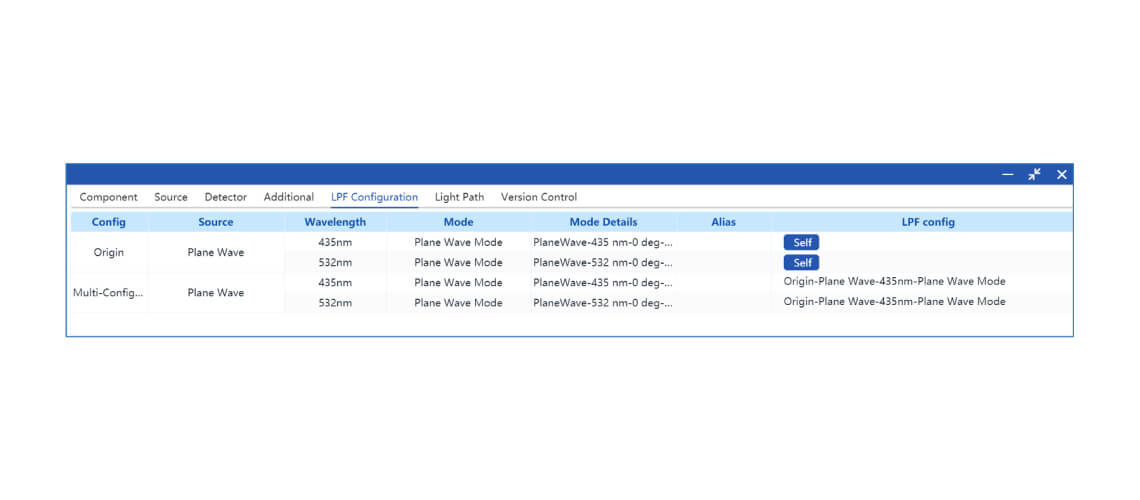Close the LPF configuration window
The height and width of the screenshot is (500, 1140).
[1061, 175]
